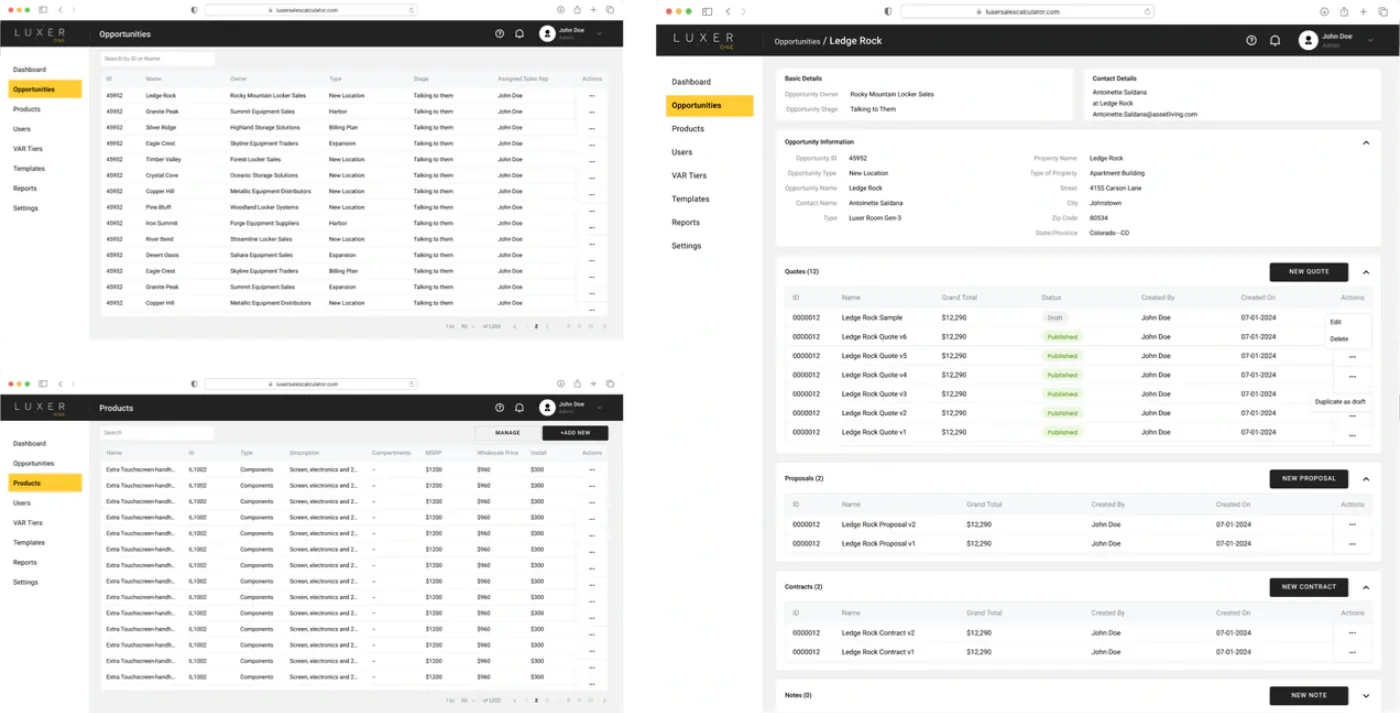The image size is (1400, 713).
Task: Open downloads icon in Ledge Rock browser toolbar
Action: [1324, 12]
